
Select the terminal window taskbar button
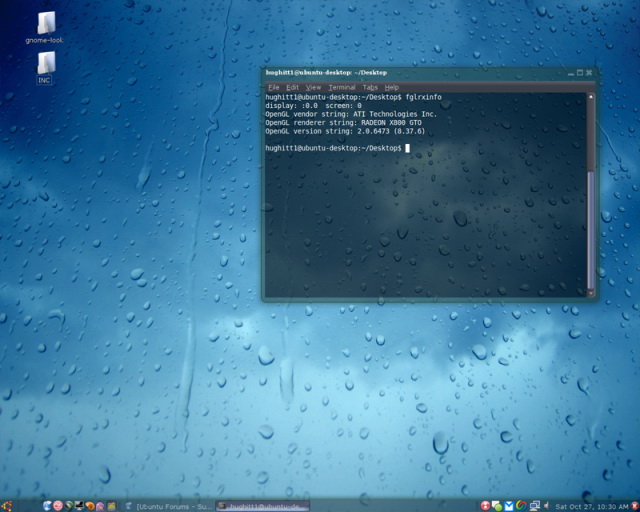[263, 505]
